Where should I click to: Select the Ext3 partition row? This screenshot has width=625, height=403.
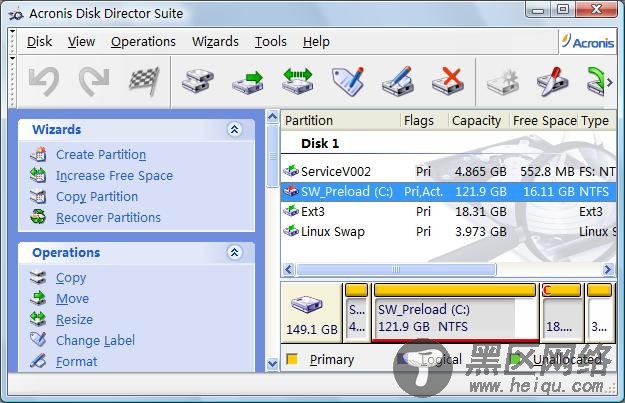(x=449, y=211)
